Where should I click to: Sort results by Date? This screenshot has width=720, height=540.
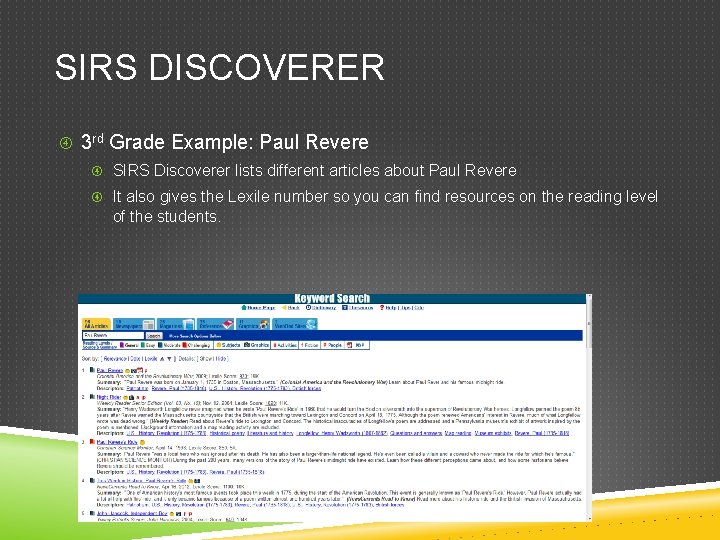click(x=135, y=359)
